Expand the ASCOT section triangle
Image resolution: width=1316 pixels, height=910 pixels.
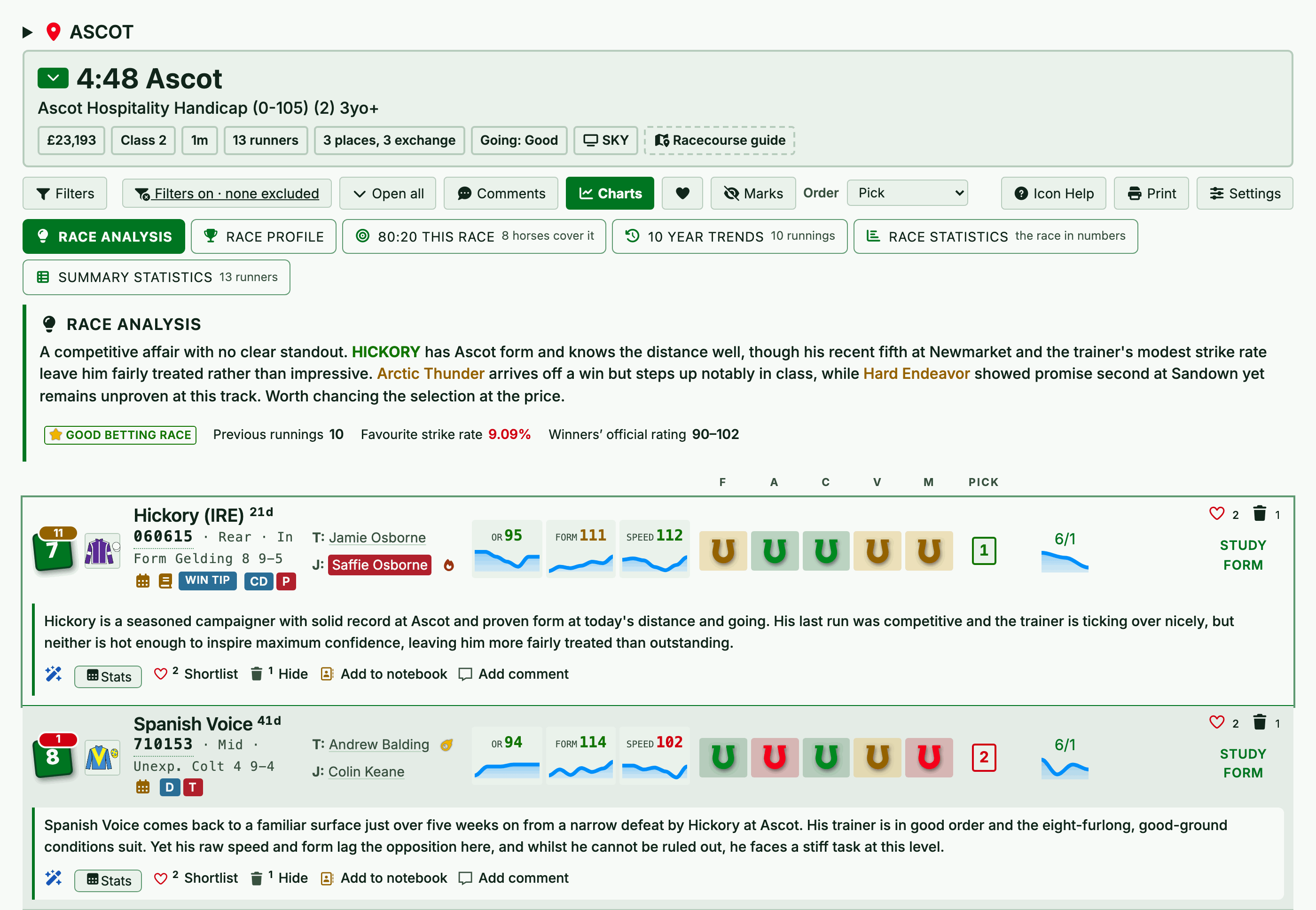[x=27, y=32]
